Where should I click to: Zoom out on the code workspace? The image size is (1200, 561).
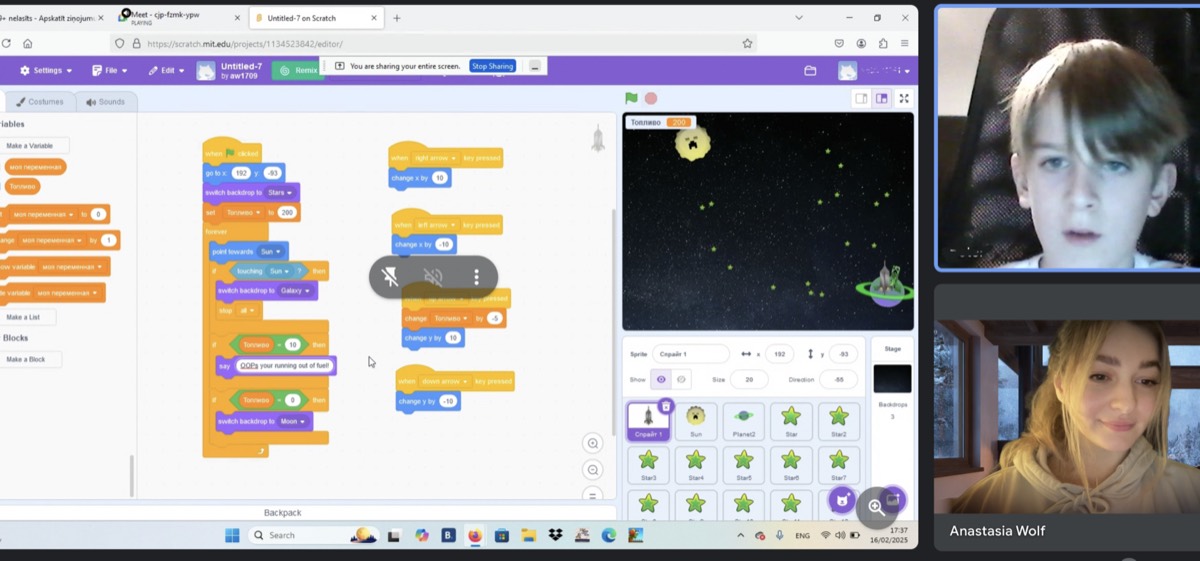pyautogui.click(x=593, y=469)
